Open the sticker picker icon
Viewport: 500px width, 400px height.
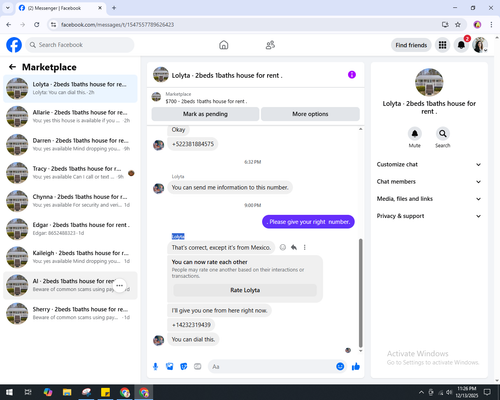pos(184,367)
